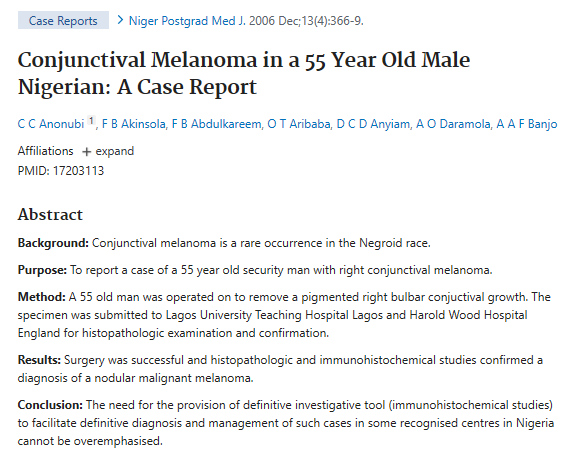574x471 pixels.
Task: Click the article title heading
Action: [x=244, y=74]
